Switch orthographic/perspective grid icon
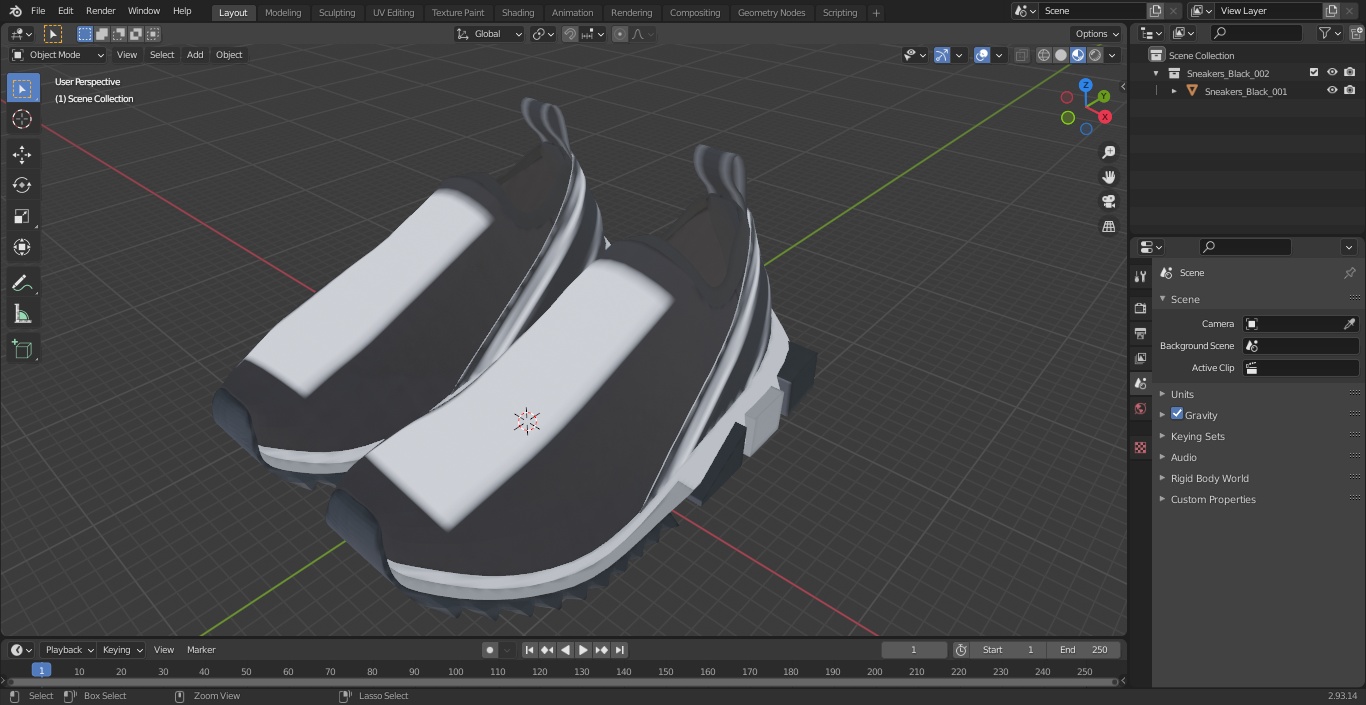 (1108, 227)
